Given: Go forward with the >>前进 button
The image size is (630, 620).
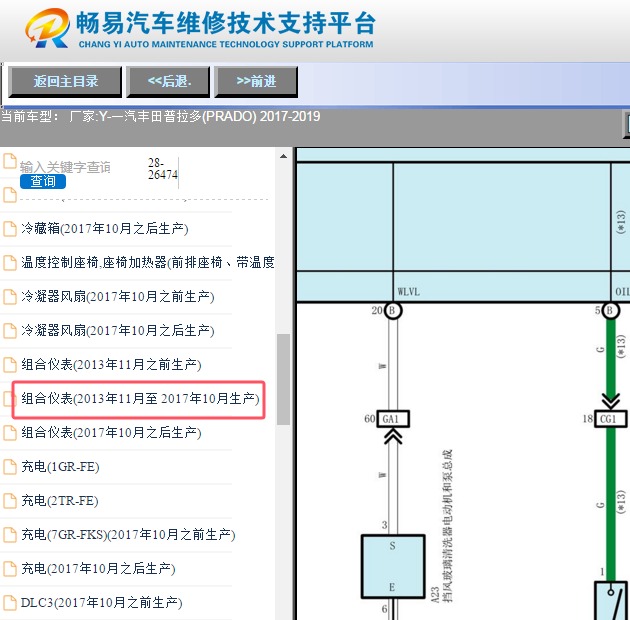Looking at the screenshot, I should tap(256, 82).
